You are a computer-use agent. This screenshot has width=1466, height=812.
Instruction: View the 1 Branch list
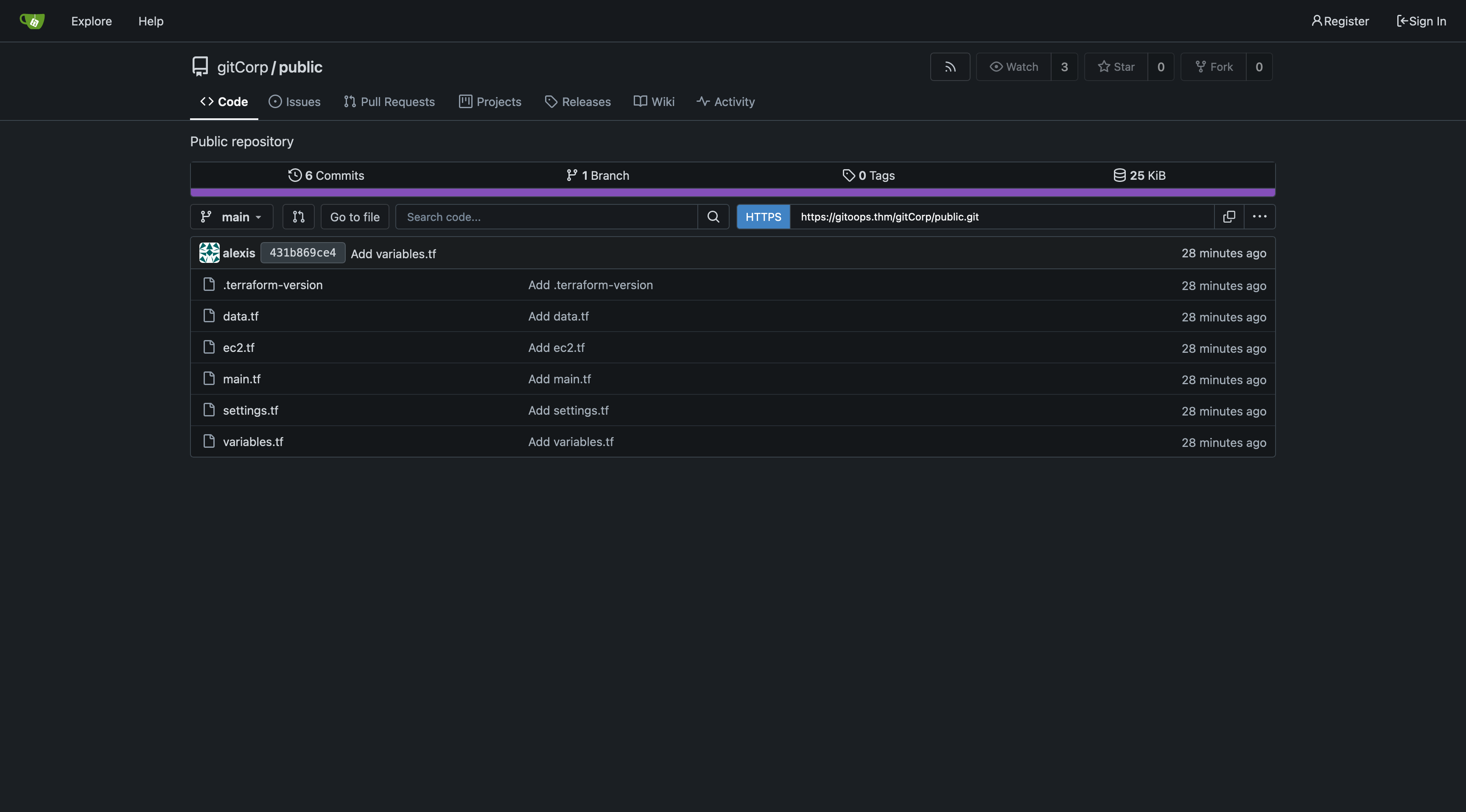tap(598, 175)
